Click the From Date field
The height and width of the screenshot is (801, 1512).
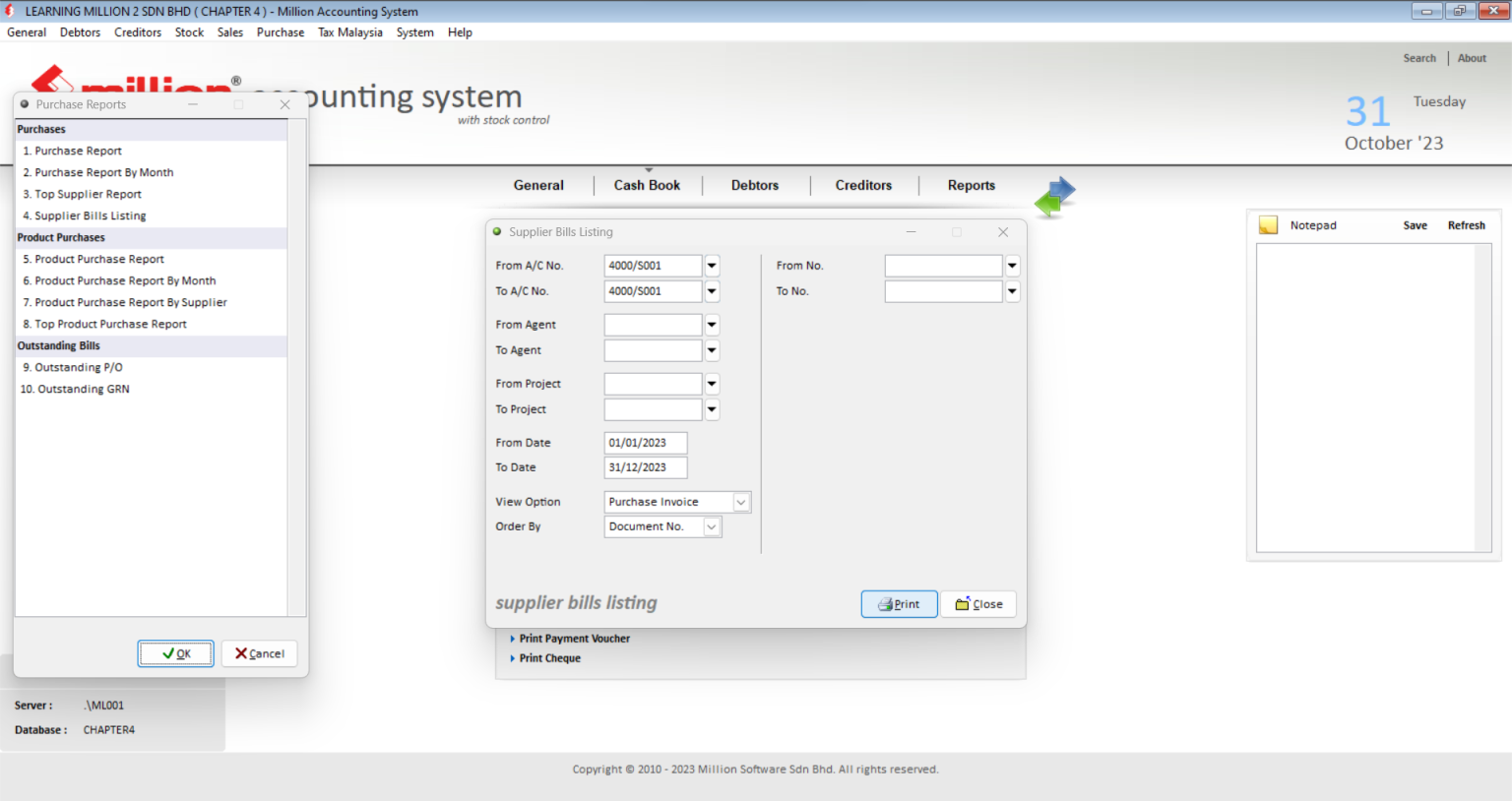click(646, 443)
